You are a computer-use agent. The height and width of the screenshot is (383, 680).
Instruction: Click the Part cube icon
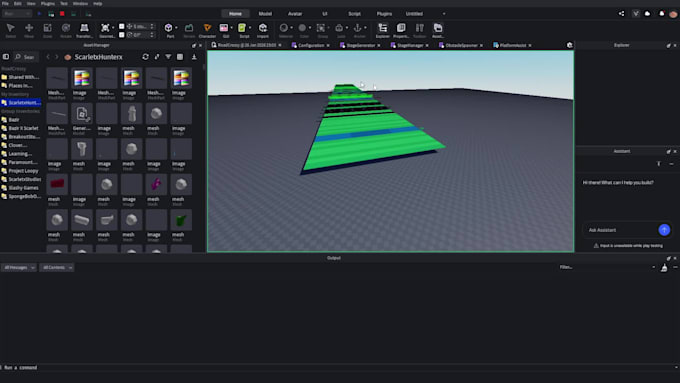pos(169,28)
